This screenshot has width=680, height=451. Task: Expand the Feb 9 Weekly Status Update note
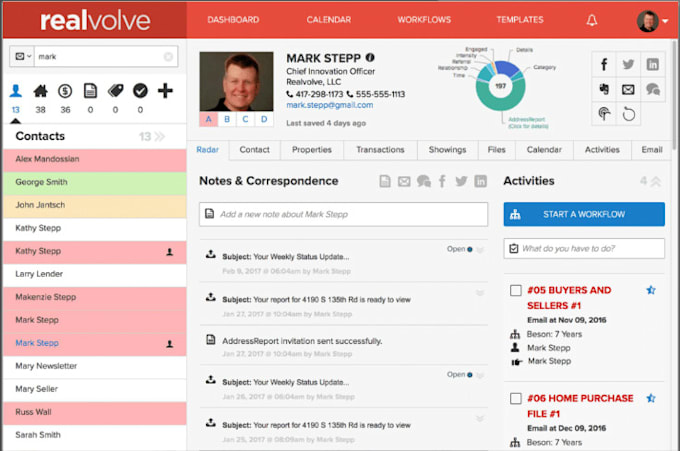click(480, 249)
